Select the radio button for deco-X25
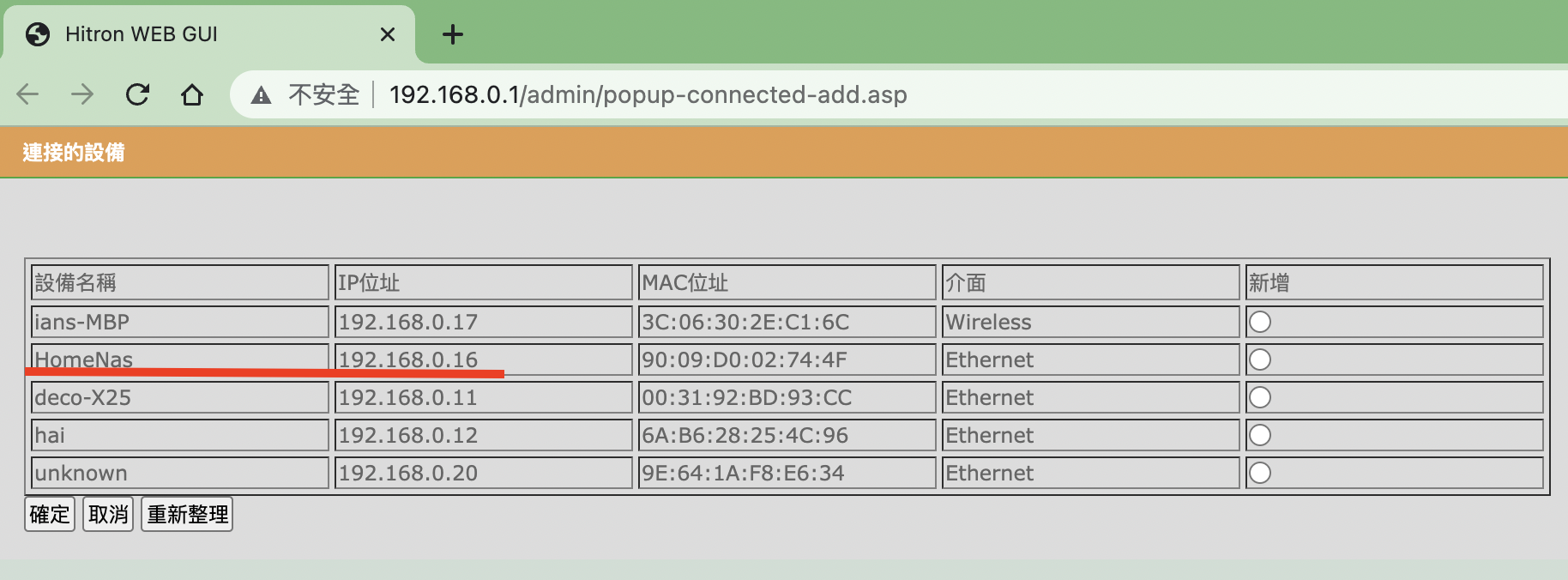The image size is (1568, 580). coord(1260,397)
